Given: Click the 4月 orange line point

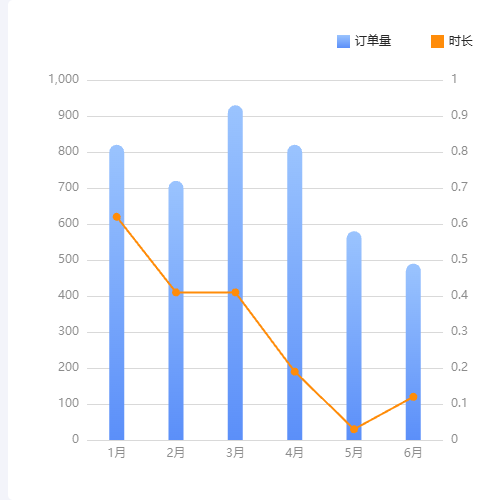Looking at the screenshot, I should (x=295, y=372).
